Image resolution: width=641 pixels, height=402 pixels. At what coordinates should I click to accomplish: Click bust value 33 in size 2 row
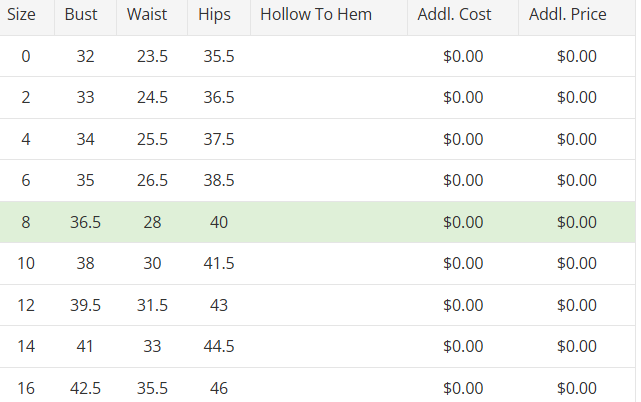pos(85,98)
